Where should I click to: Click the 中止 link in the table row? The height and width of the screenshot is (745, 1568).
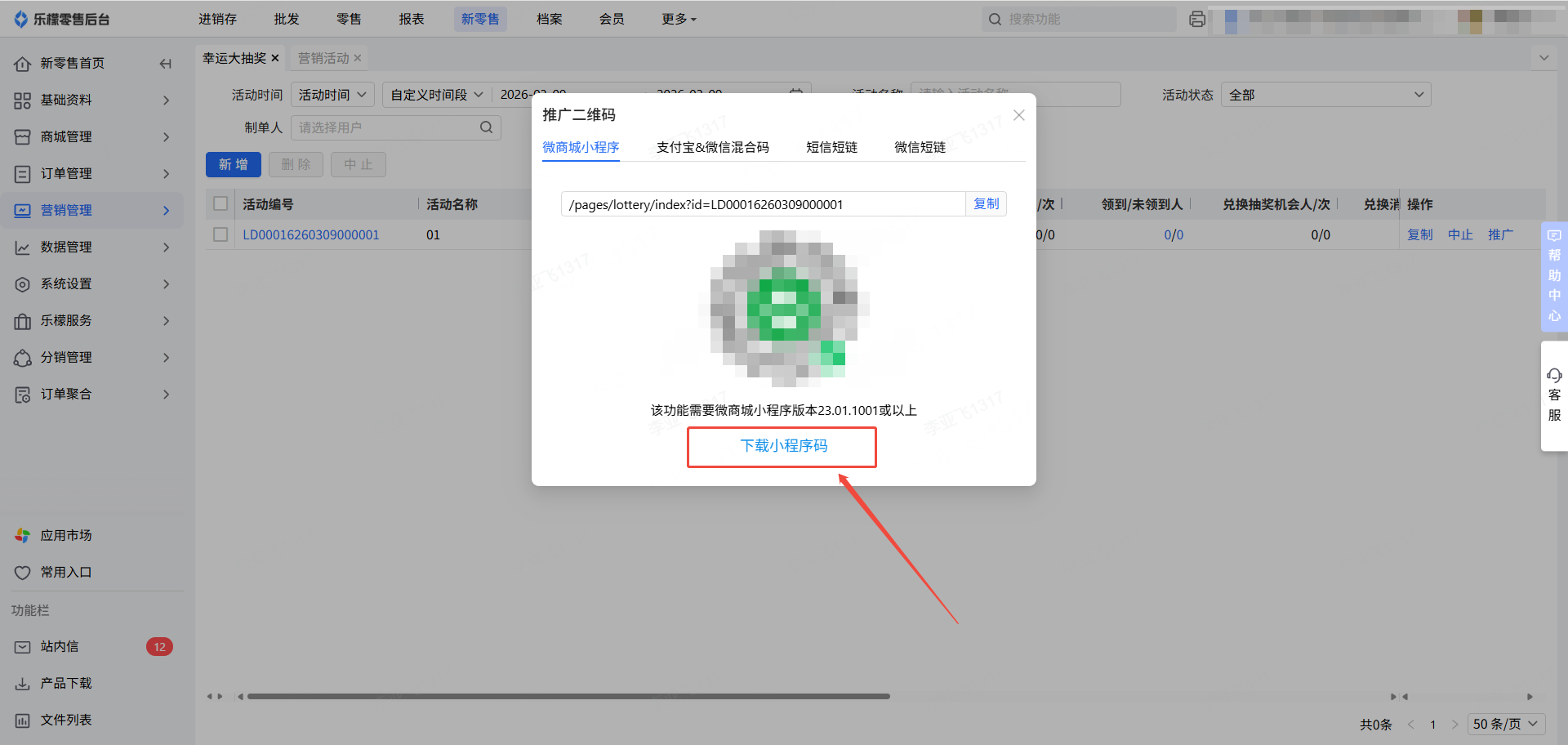point(1460,234)
